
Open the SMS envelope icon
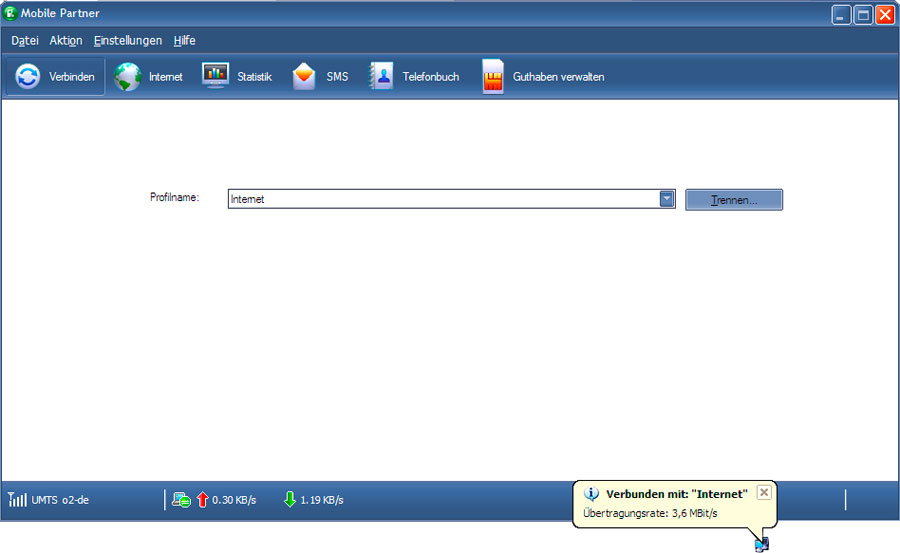(x=304, y=76)
